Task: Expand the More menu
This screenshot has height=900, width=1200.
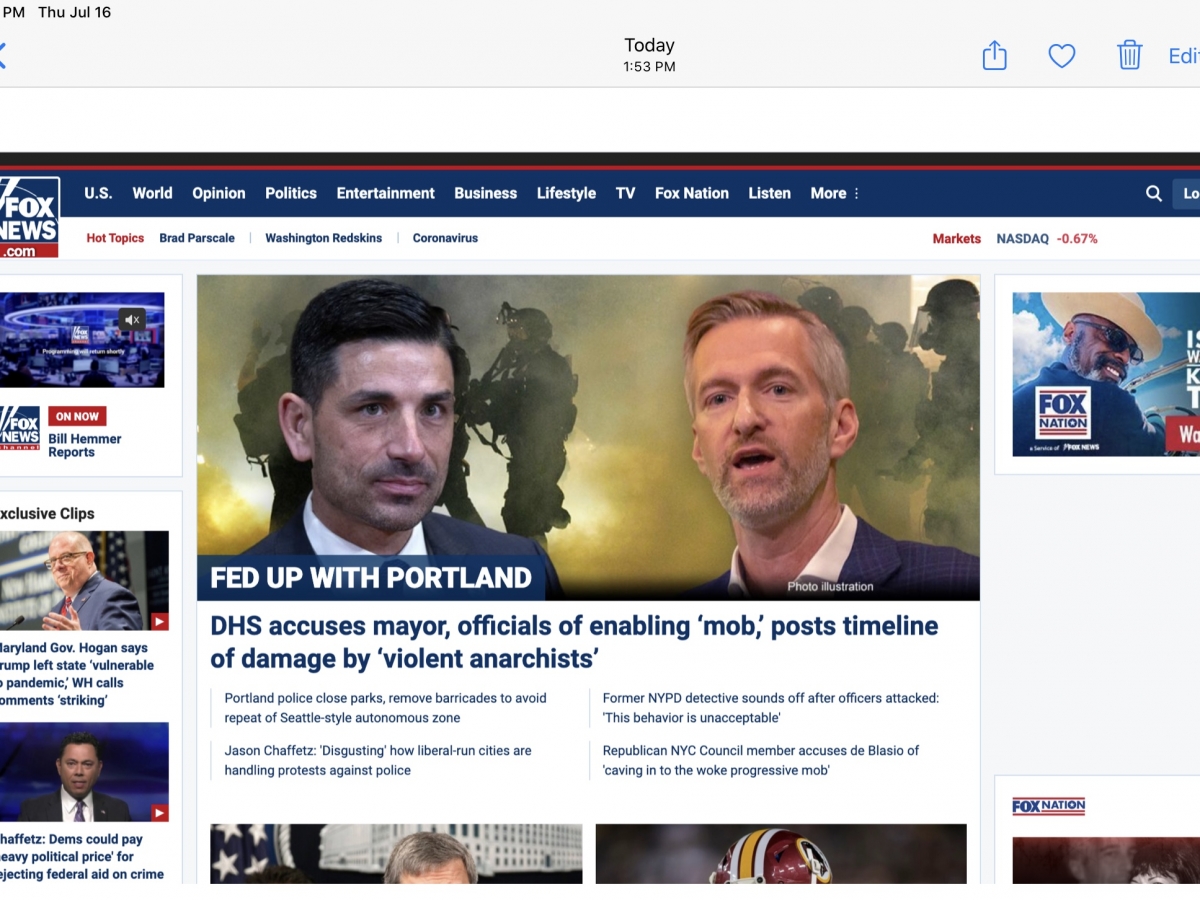Action: coord(835,193)
